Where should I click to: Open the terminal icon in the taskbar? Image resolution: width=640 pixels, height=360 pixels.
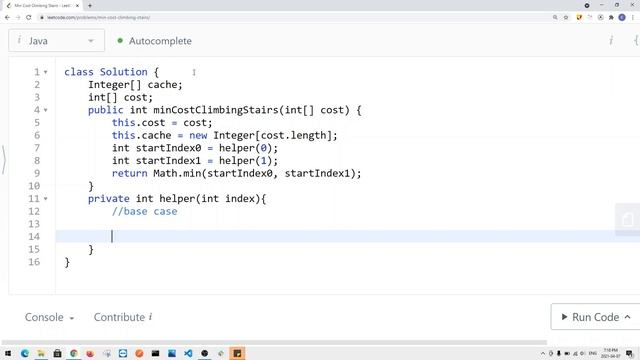pos(156,353)
